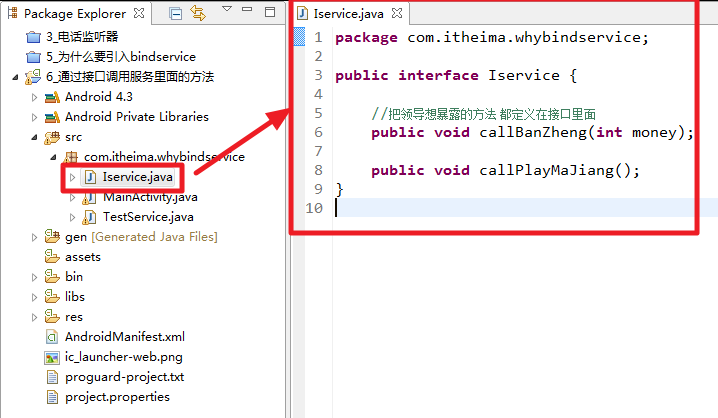Select AndroidManifest.xml file
This screenshot has height=418, width=718.
125,337
